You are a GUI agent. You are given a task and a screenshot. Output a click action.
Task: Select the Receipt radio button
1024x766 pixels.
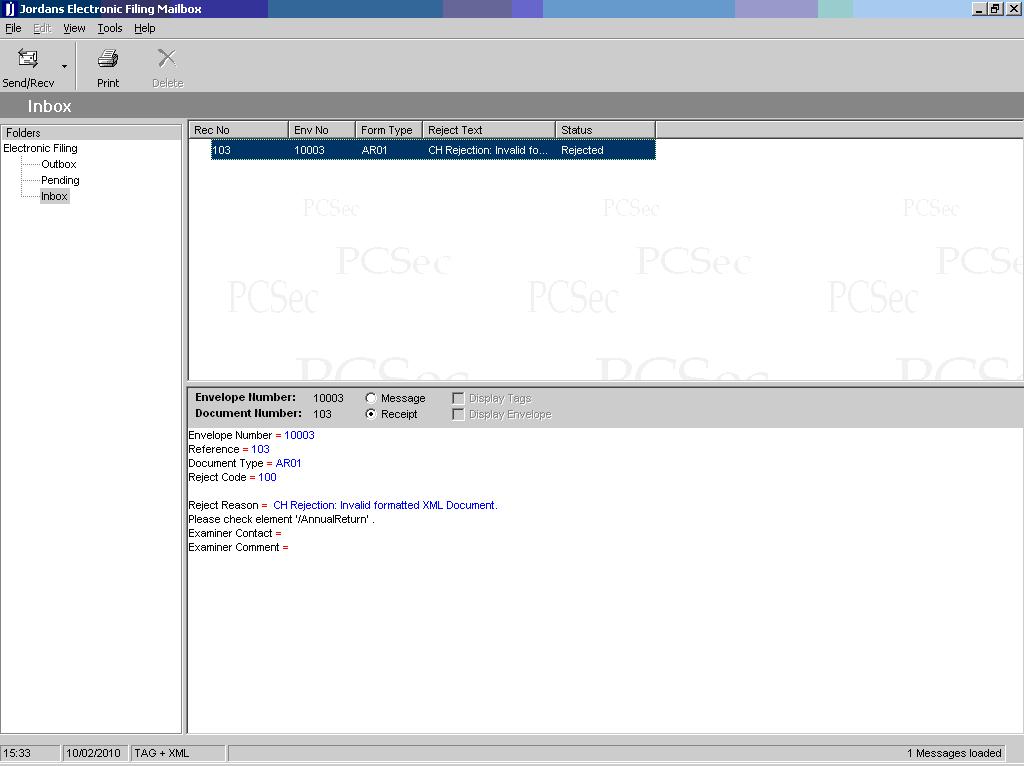point(371,414)
